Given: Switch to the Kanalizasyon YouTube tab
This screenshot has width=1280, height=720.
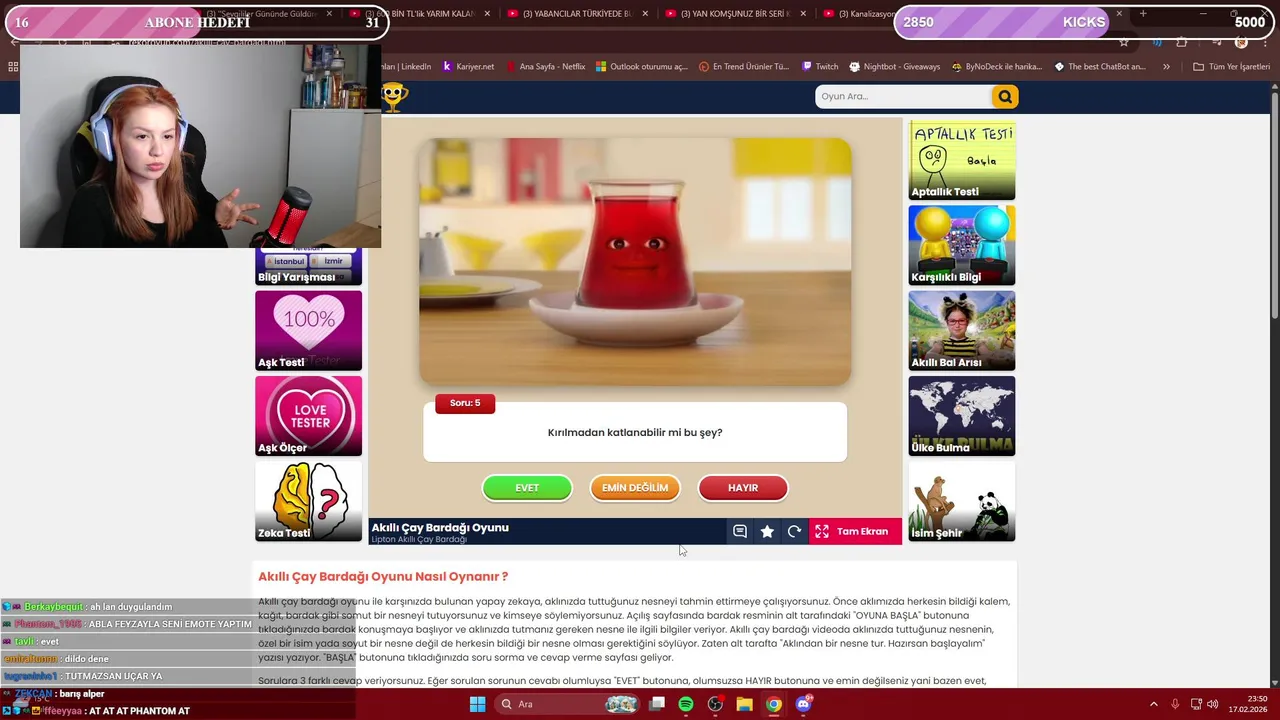Looking at the screenshot, I should point(858,14).
